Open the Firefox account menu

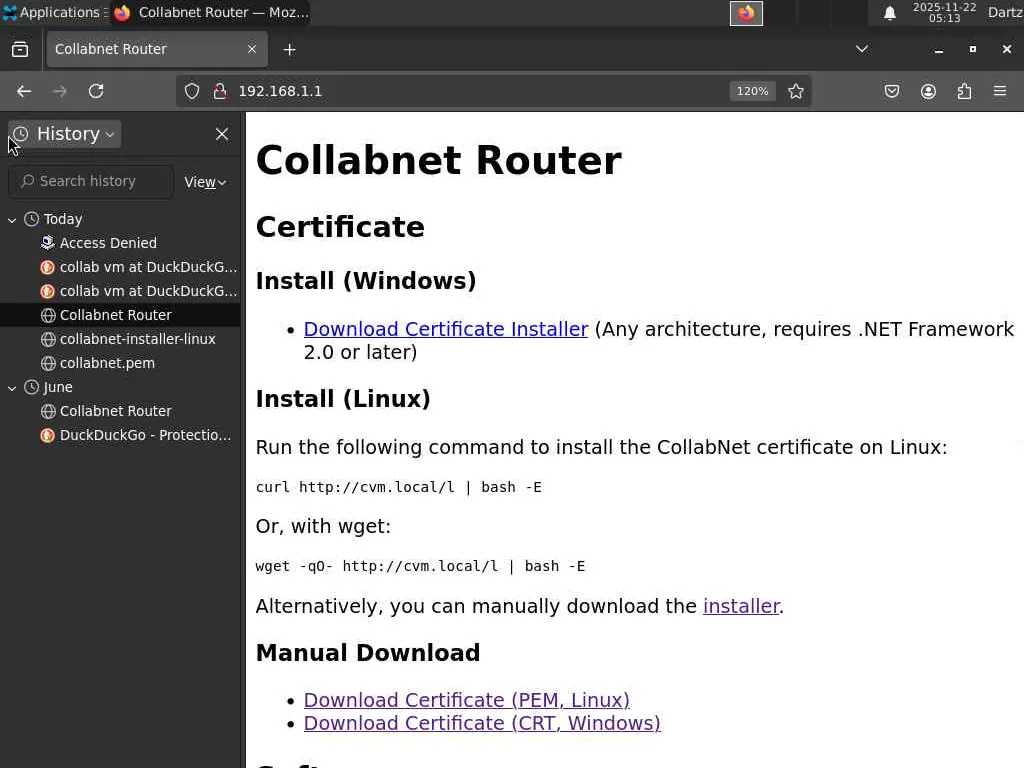coord(928,91)
